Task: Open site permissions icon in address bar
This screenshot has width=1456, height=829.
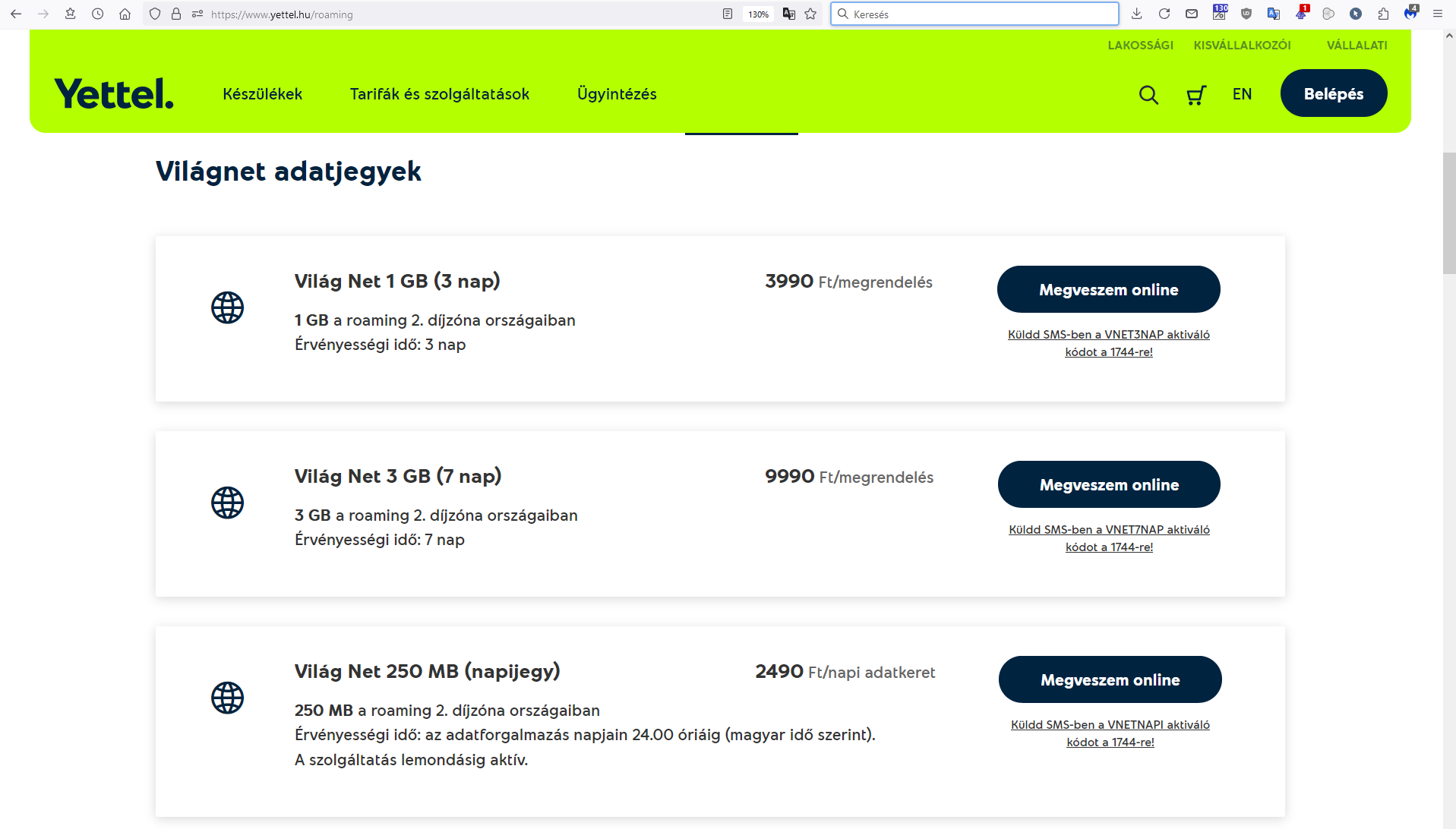Action: [197, 14]
